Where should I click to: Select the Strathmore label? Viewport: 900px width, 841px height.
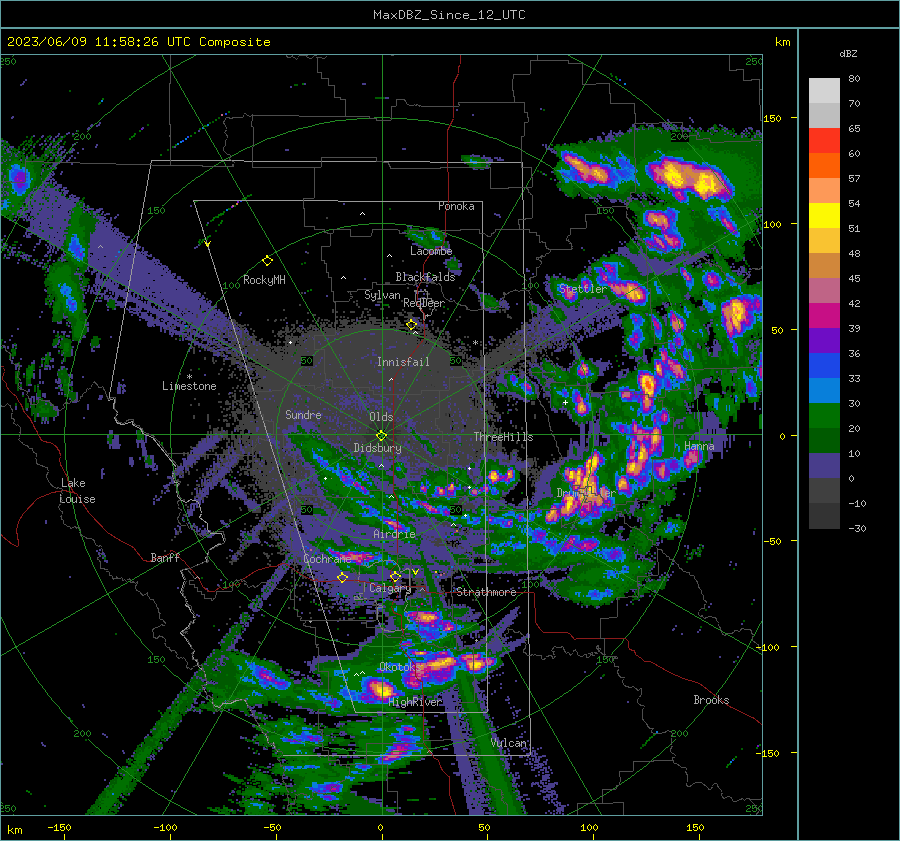(x=486, y=592)
